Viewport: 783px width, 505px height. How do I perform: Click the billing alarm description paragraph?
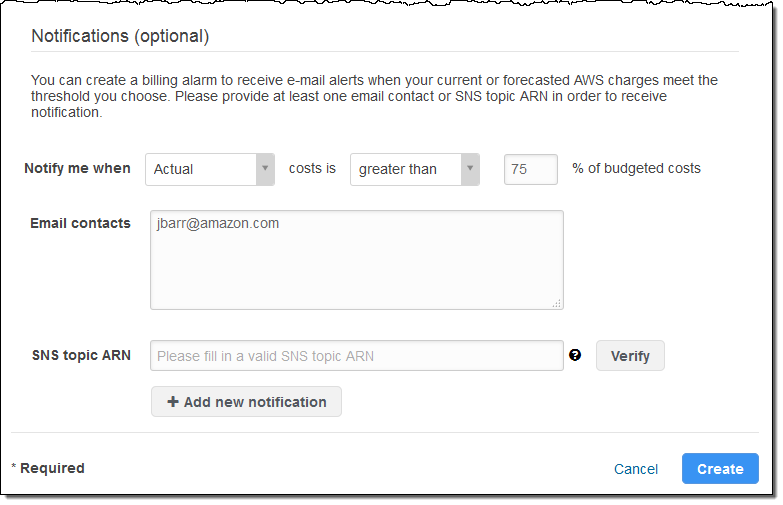[x=374, y=96]
